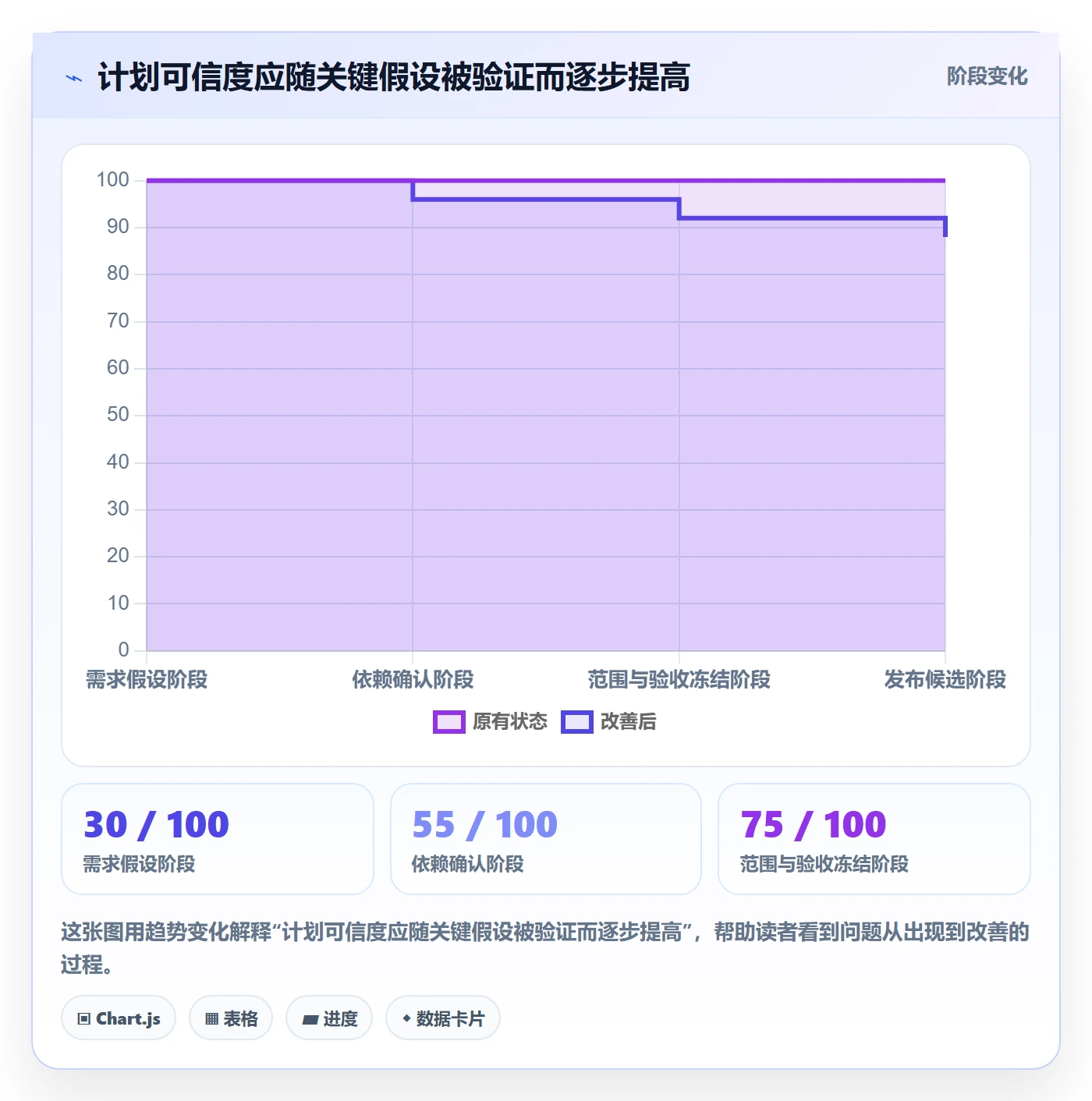This screenshot has width=1092, height=1101.
Task: Click the 90 y-axis tick label
Action: click(118, 227)
